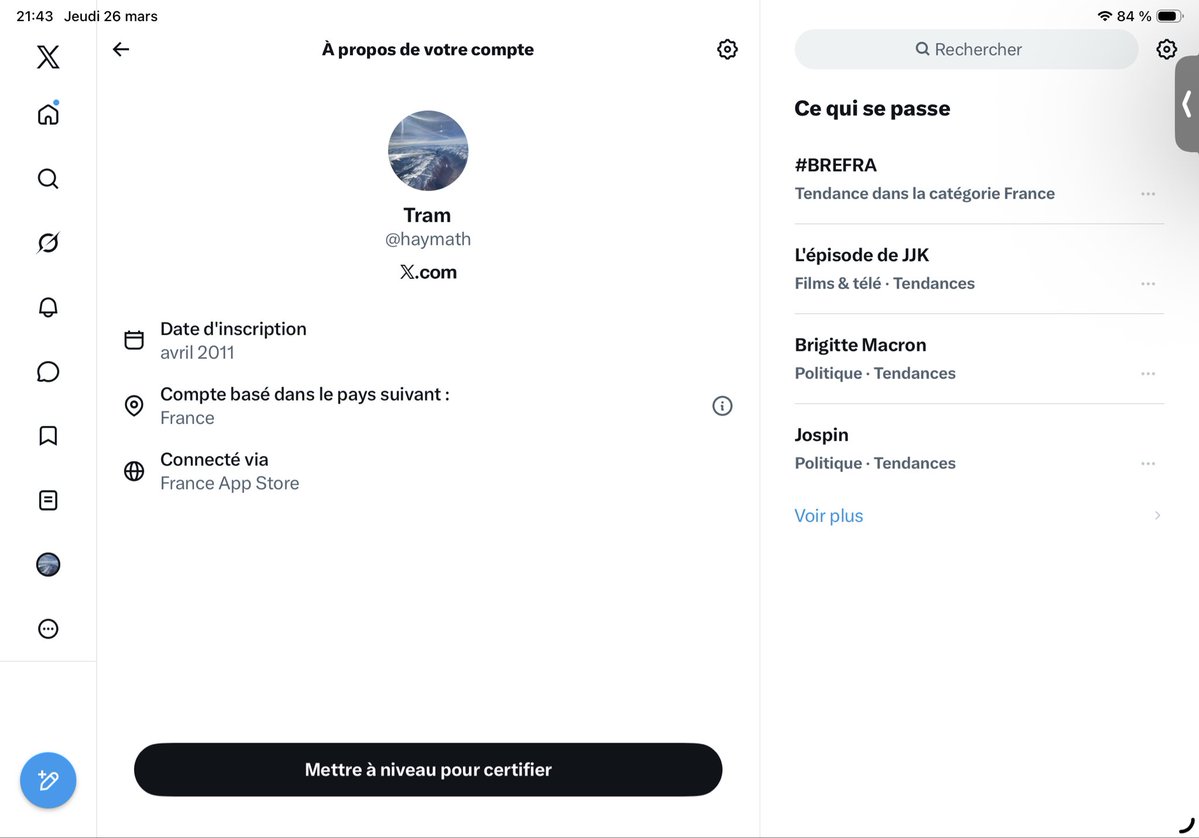Click 'Compte basé dans le pays suivant' label

point(304,395)
